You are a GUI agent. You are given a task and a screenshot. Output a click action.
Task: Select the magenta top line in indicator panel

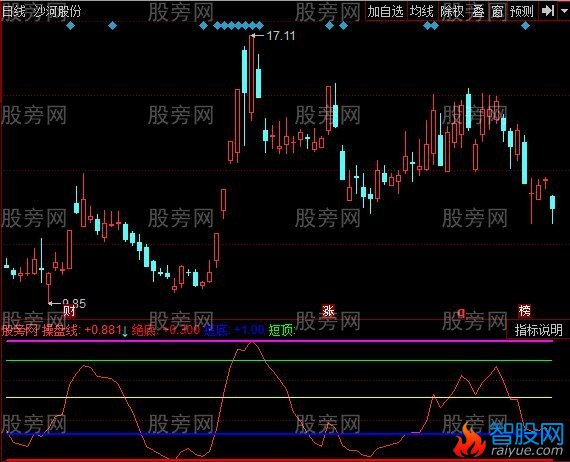[279, 341]
